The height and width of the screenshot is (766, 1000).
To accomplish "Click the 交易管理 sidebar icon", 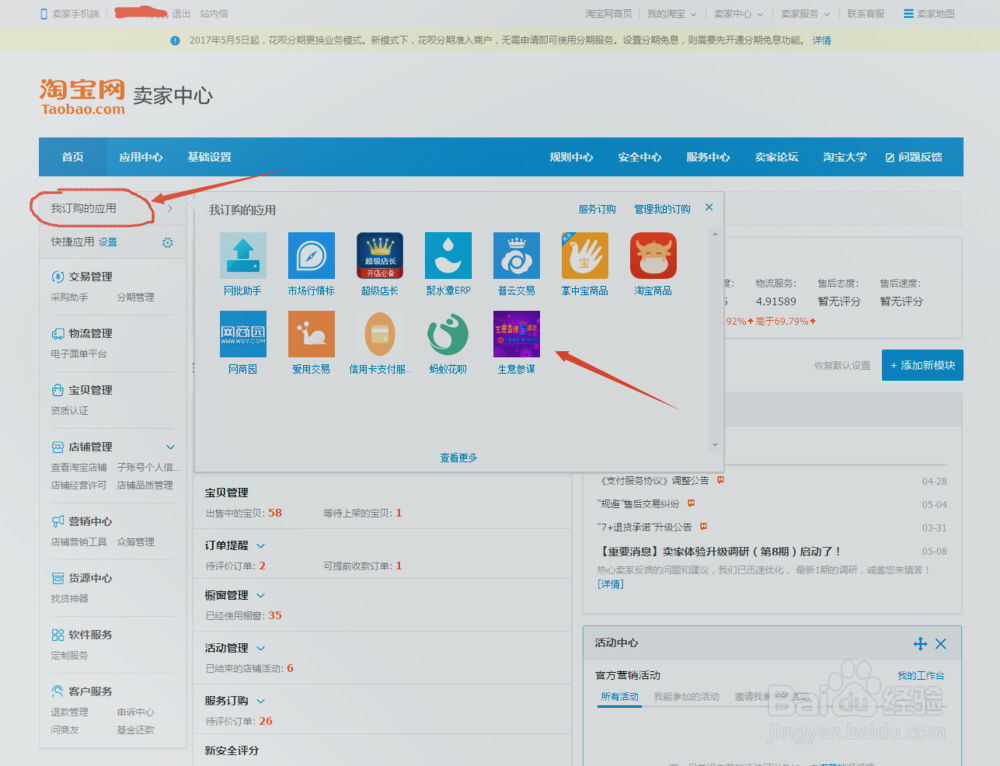I will (x=57, y=276).
